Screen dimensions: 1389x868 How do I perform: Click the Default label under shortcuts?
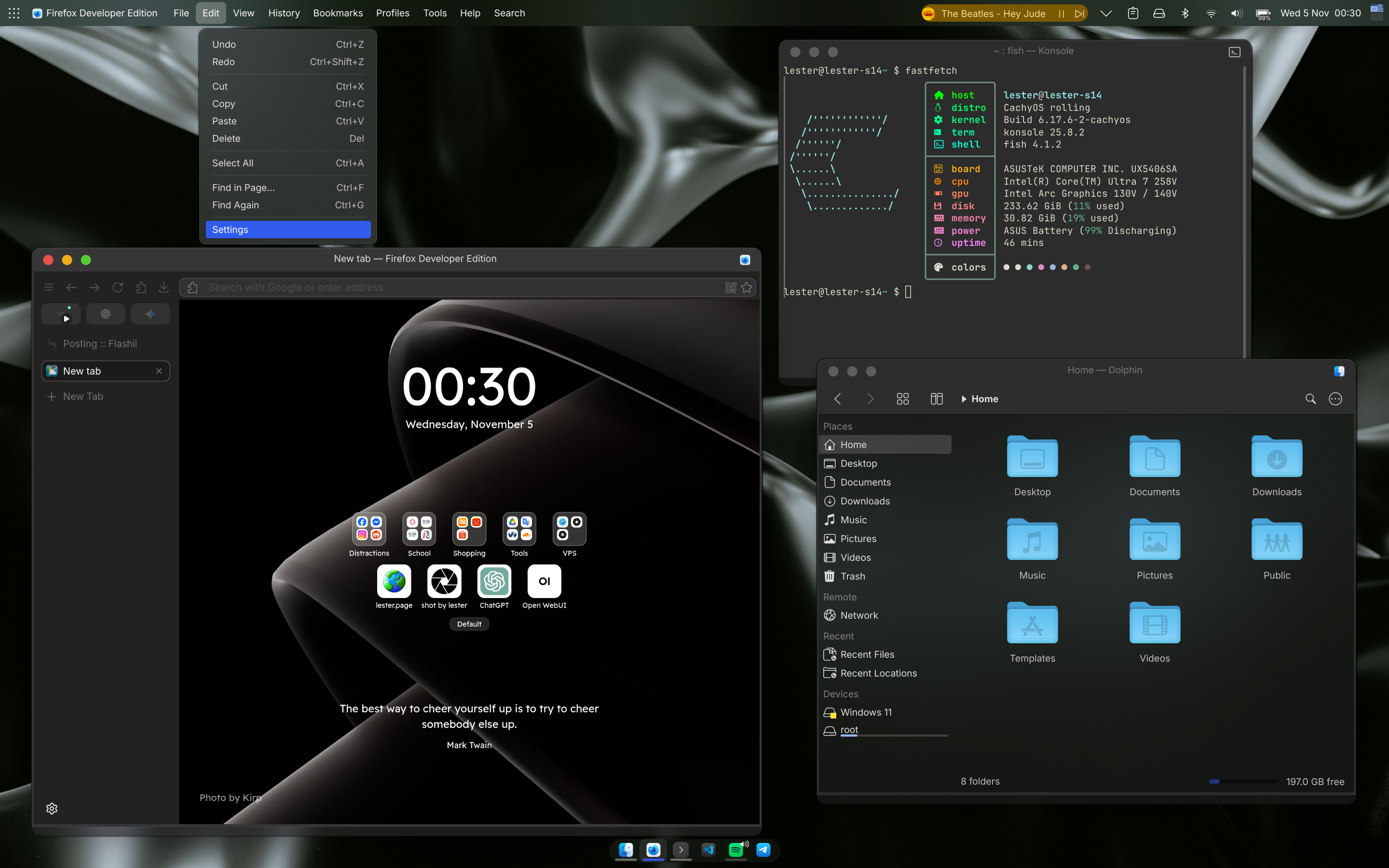(469, 624)
